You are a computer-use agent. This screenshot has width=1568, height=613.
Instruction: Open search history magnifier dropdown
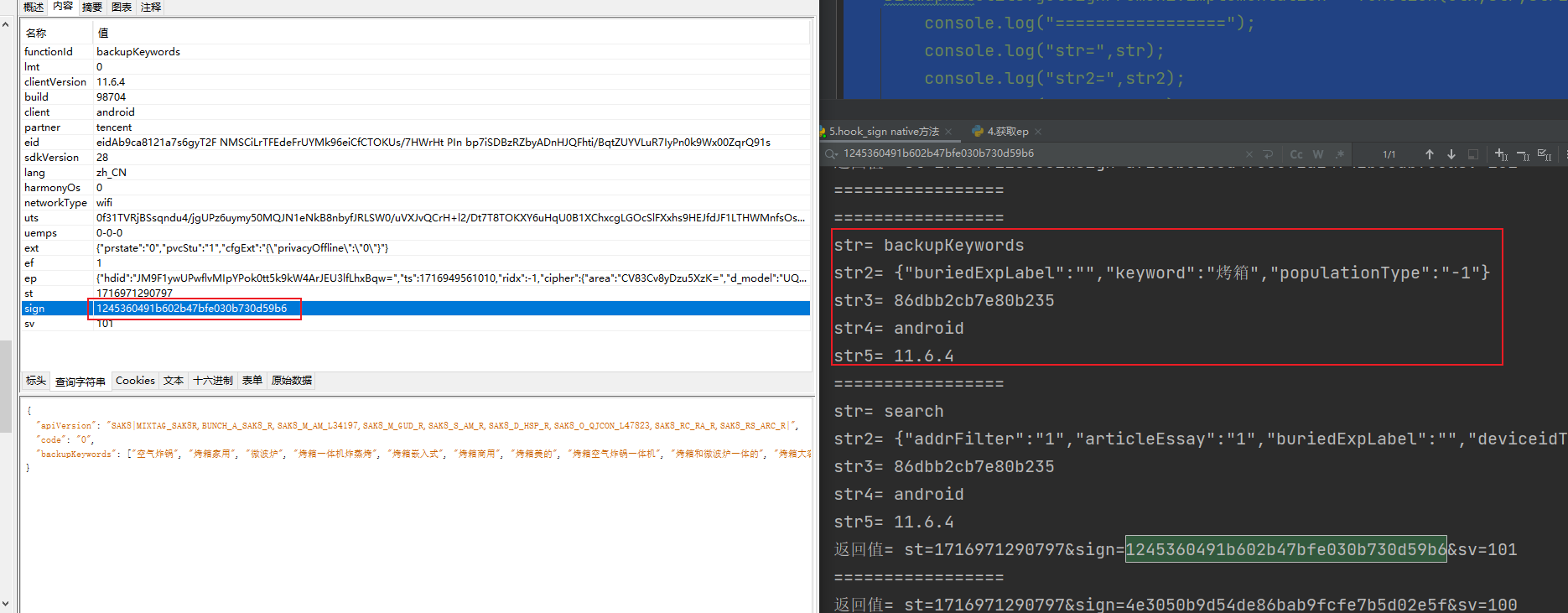pos(831,154)
